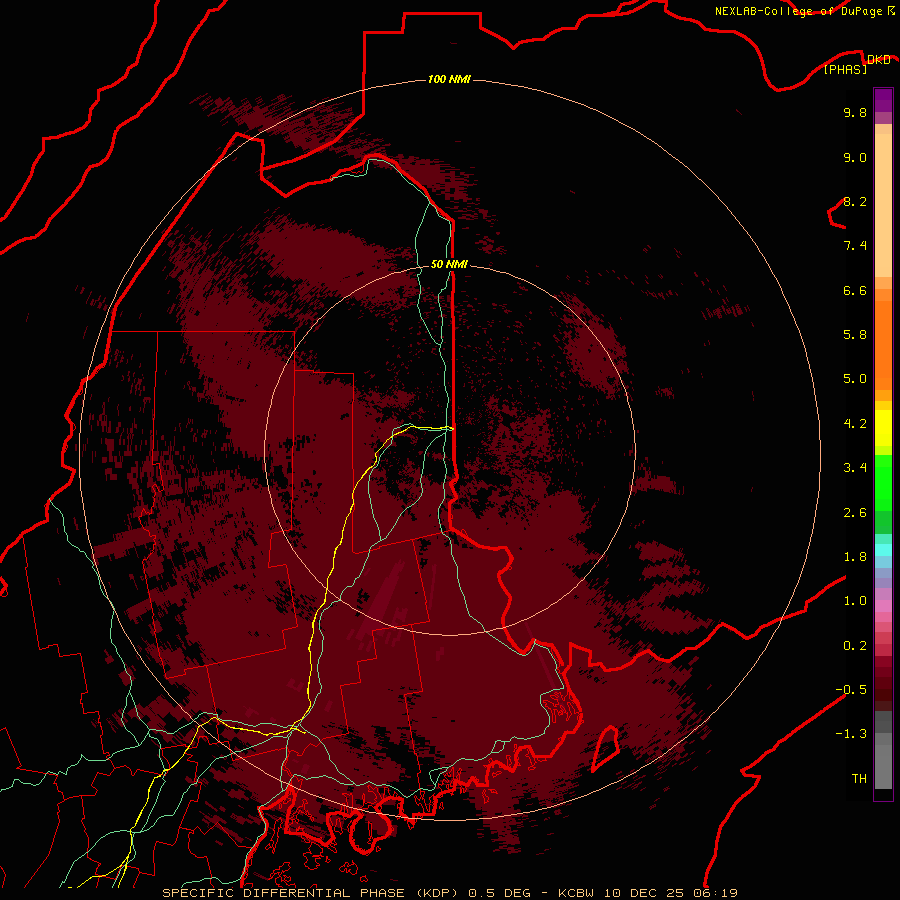Viewport: 900px width, 900px height.
Task: Click the 1.8 value on the color scale
Action: coord(855,557)
